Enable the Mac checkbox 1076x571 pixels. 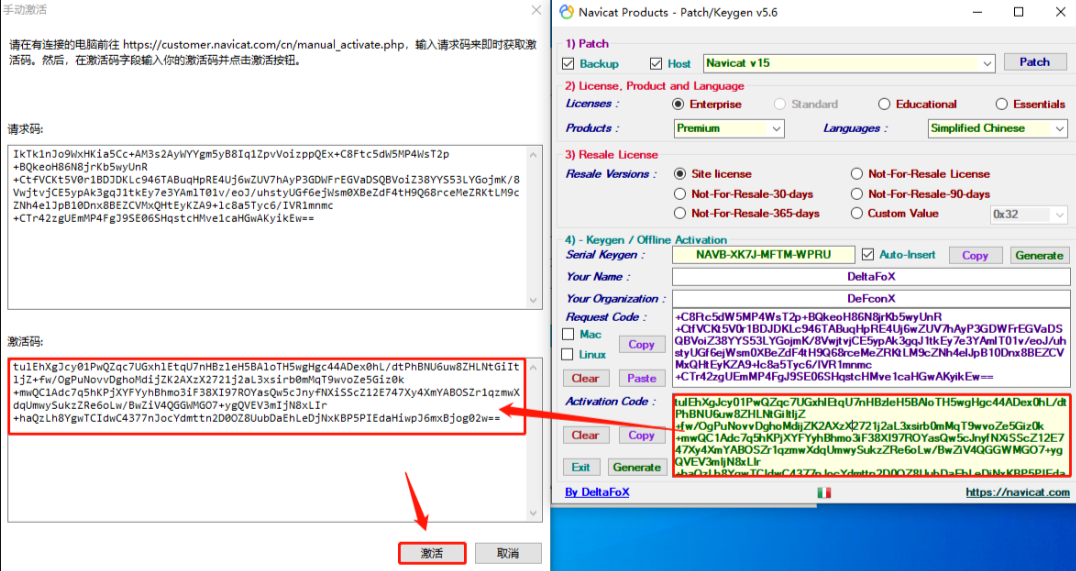[x=569, y=334]
